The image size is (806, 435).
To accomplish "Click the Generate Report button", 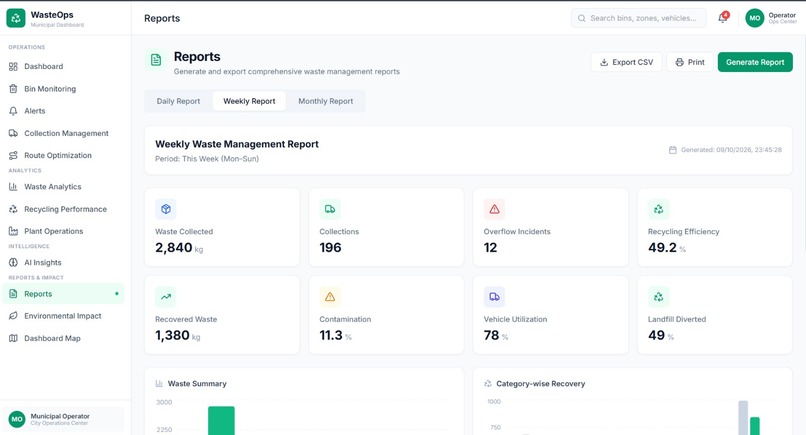I will pos(755,62).
